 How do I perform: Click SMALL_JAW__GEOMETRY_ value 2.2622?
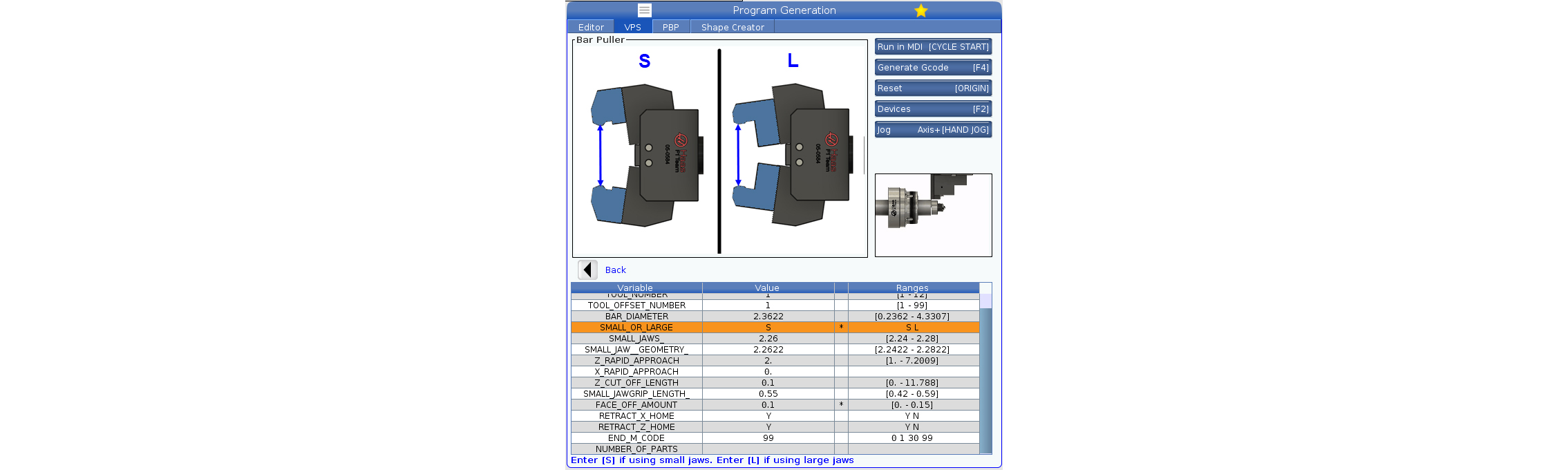768,350
